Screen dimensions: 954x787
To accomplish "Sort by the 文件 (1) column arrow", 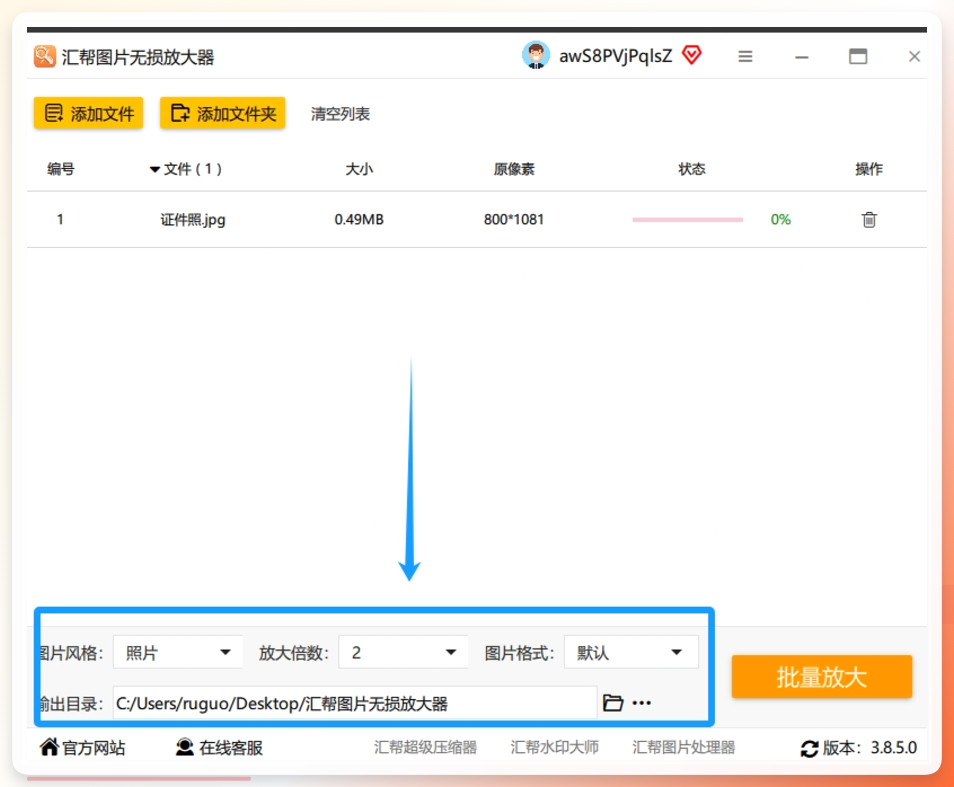I will (x=155, y=170).
